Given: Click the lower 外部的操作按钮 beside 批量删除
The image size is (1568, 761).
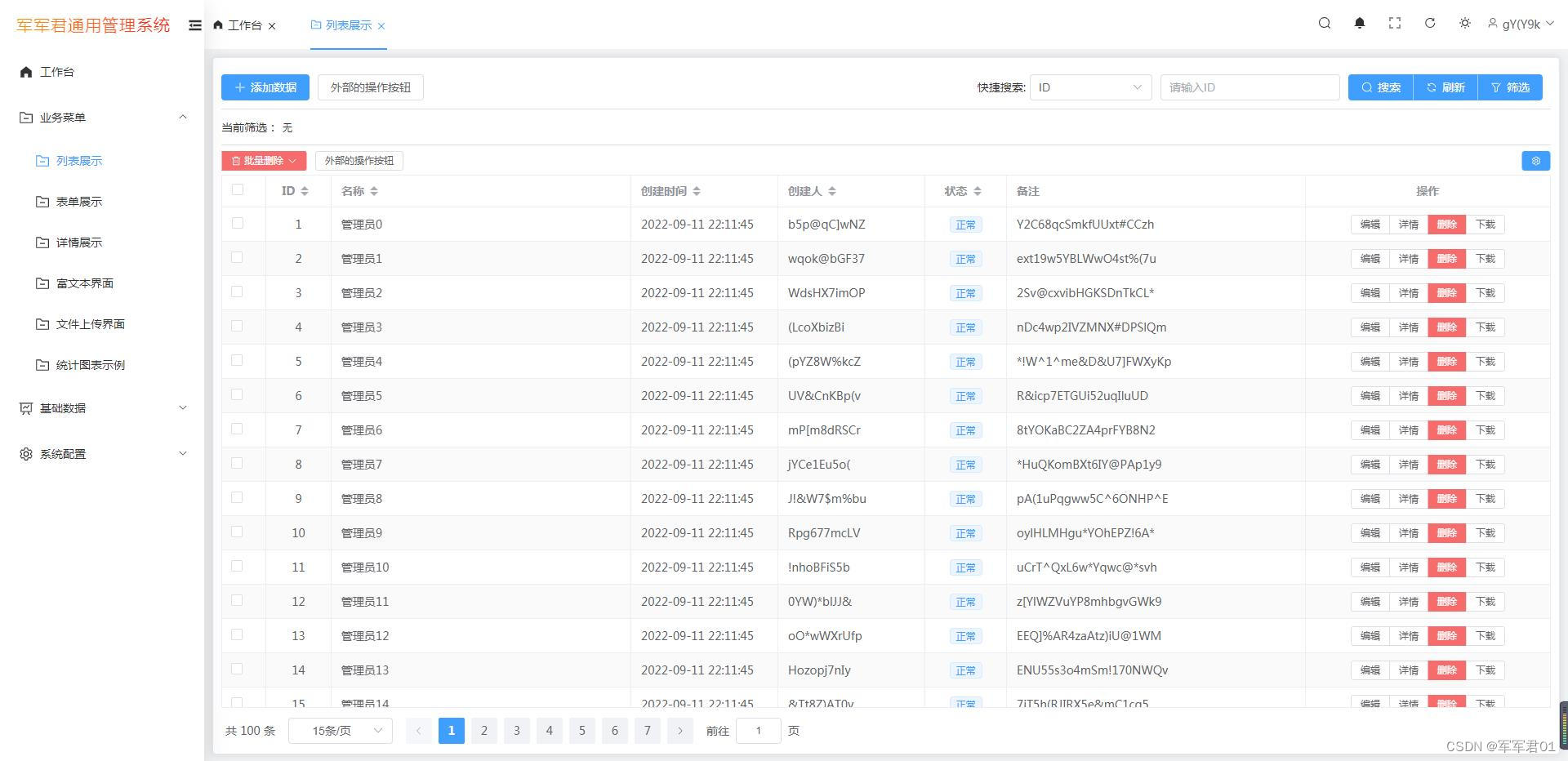Looking at the screenshot, I should [359, 161].
